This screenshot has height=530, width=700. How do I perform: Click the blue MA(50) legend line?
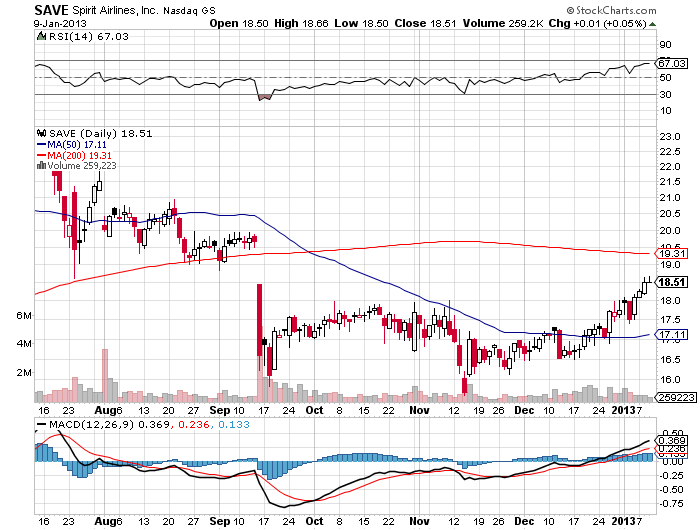pos(41,144)
